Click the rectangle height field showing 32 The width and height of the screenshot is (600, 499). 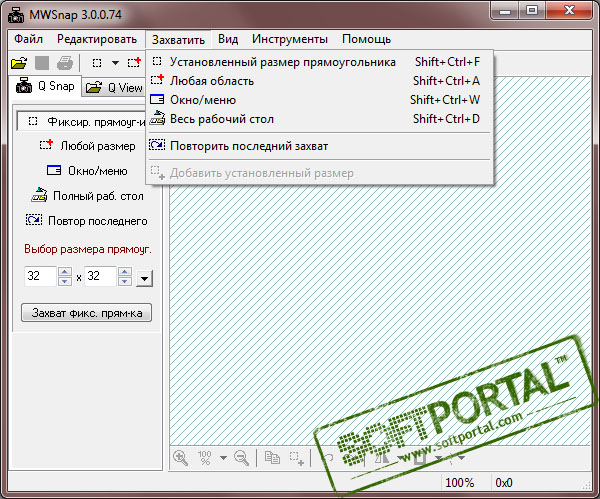[100, 276]
